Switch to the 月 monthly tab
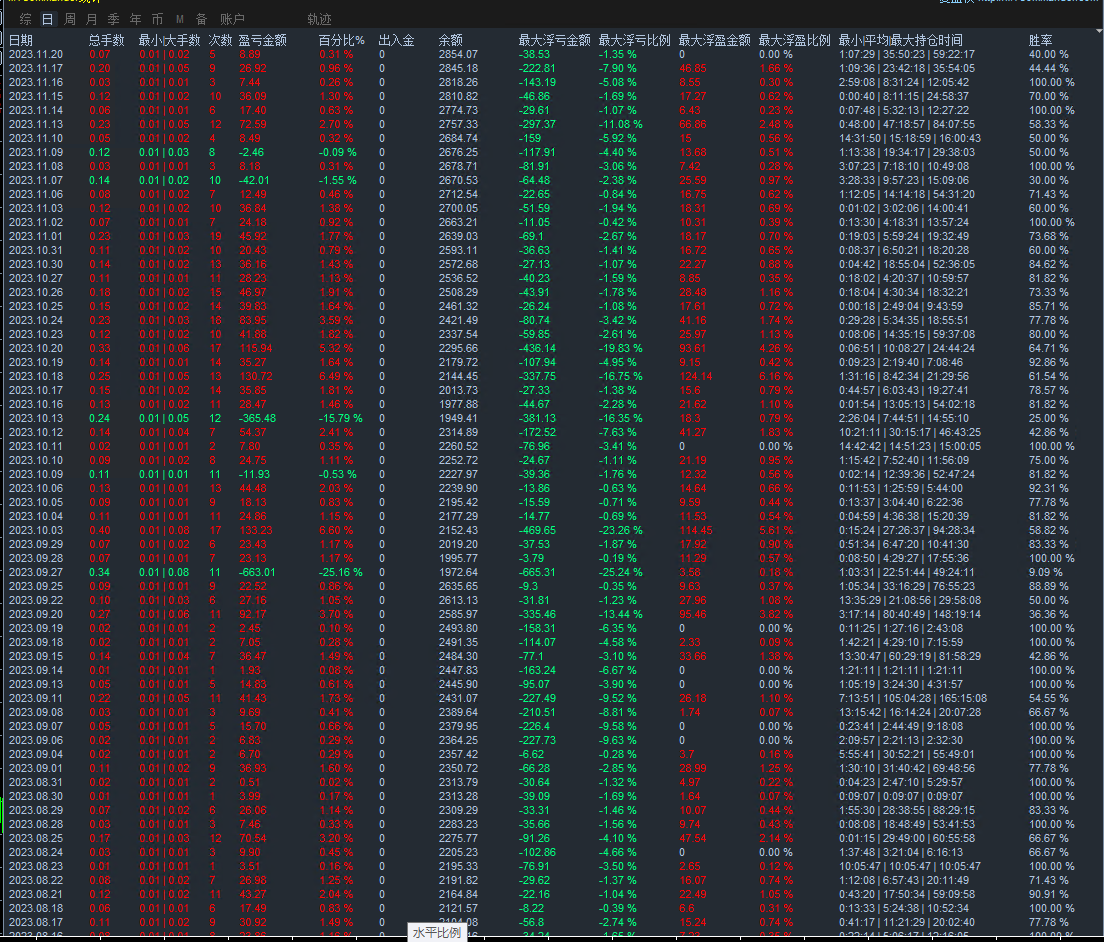The width and height of the screenshot is (1104, 942). point(92,19)
